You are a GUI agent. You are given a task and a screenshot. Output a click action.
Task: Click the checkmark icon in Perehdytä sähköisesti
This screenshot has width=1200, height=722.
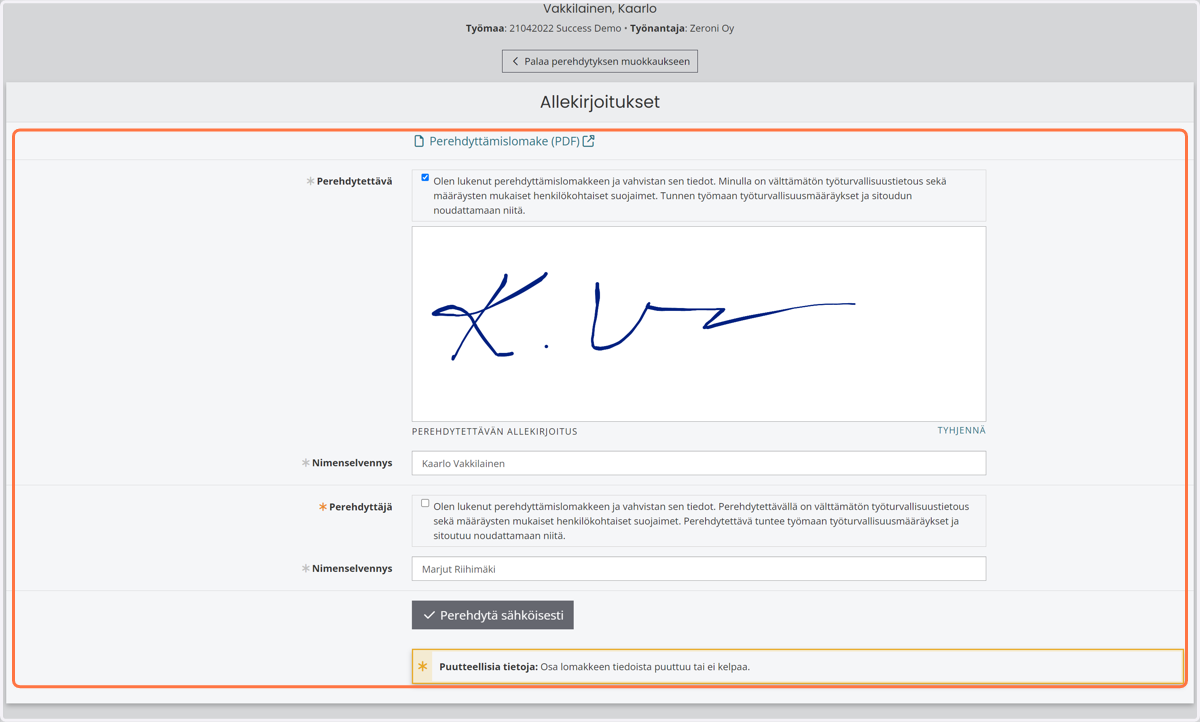pos(429,615)
